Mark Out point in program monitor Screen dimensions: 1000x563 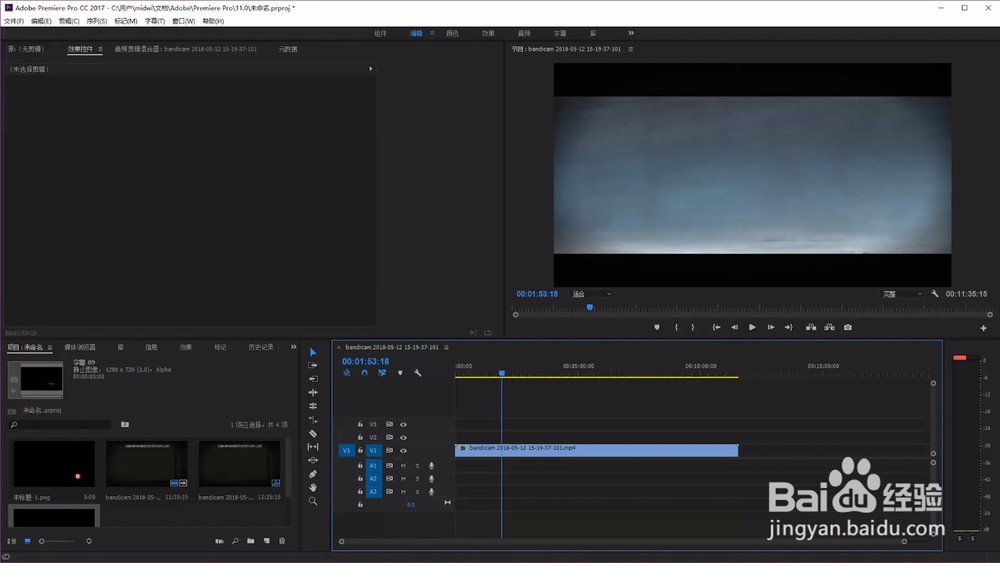pyautogui.click(x=693, y=327)
